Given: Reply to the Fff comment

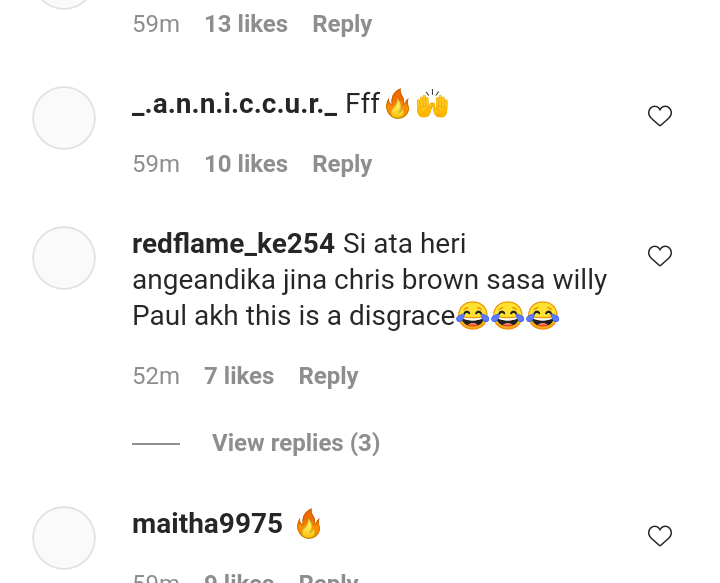Looking at the screenshot, I should tap(342, 164).
